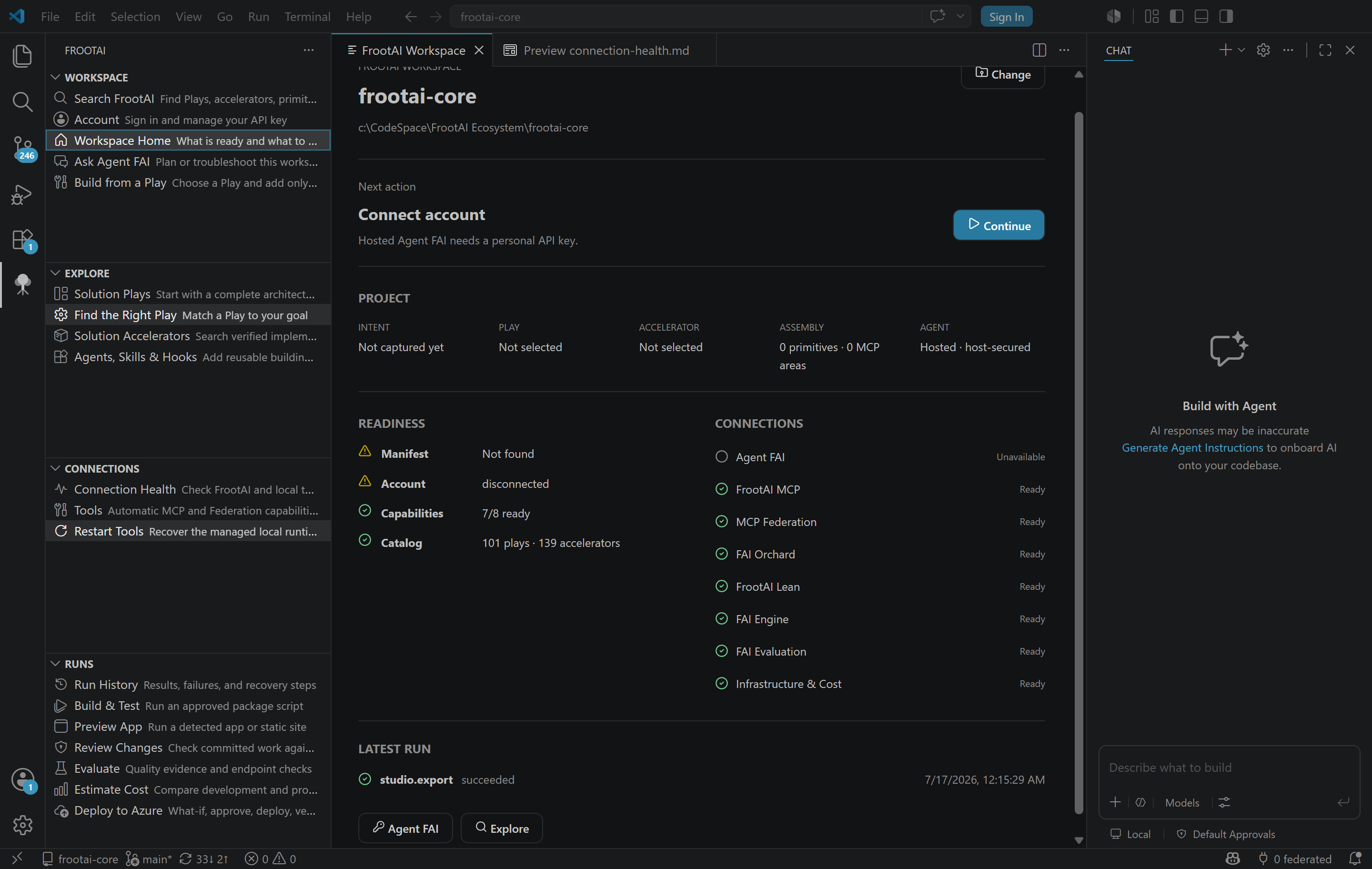Screen dimensions: 1372x869
Task: Open Connection Health in sidebar
Action: pos(188,489)
